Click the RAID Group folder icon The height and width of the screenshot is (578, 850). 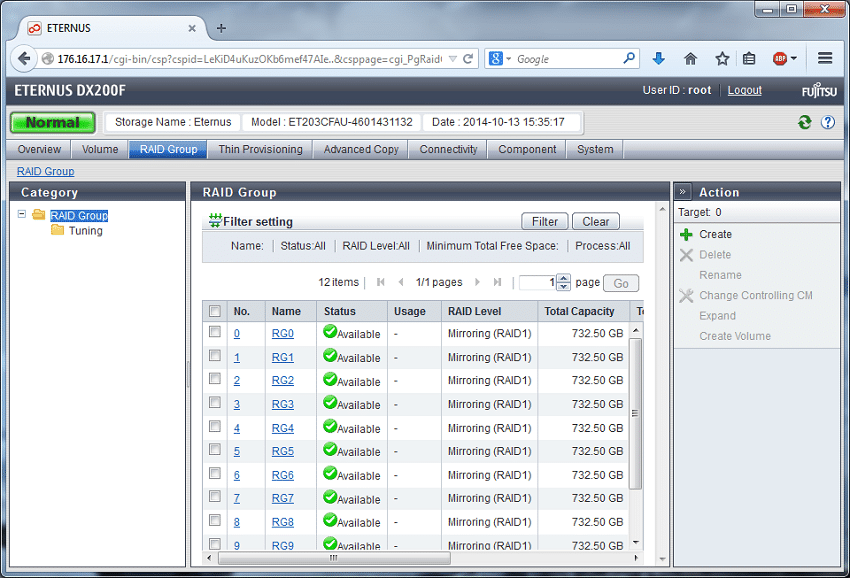coord(38,215)
